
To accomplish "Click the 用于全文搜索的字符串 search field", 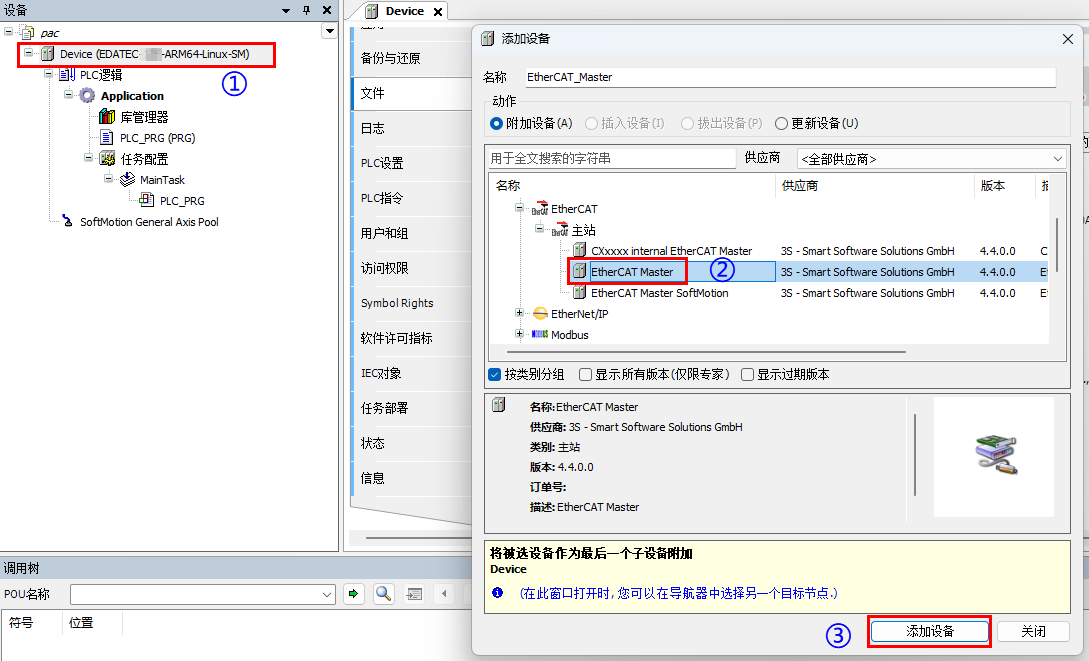I will [x=611, y=159].
